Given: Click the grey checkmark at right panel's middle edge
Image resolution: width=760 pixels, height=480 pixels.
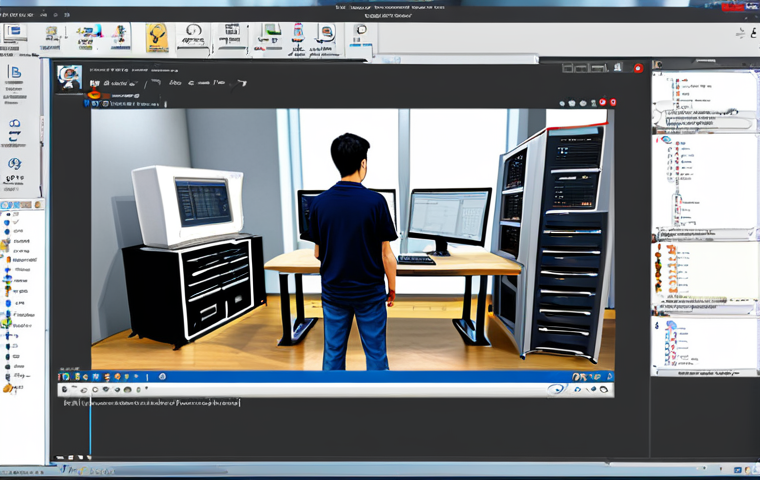Looking at the screenshot, I should (751, 233).
